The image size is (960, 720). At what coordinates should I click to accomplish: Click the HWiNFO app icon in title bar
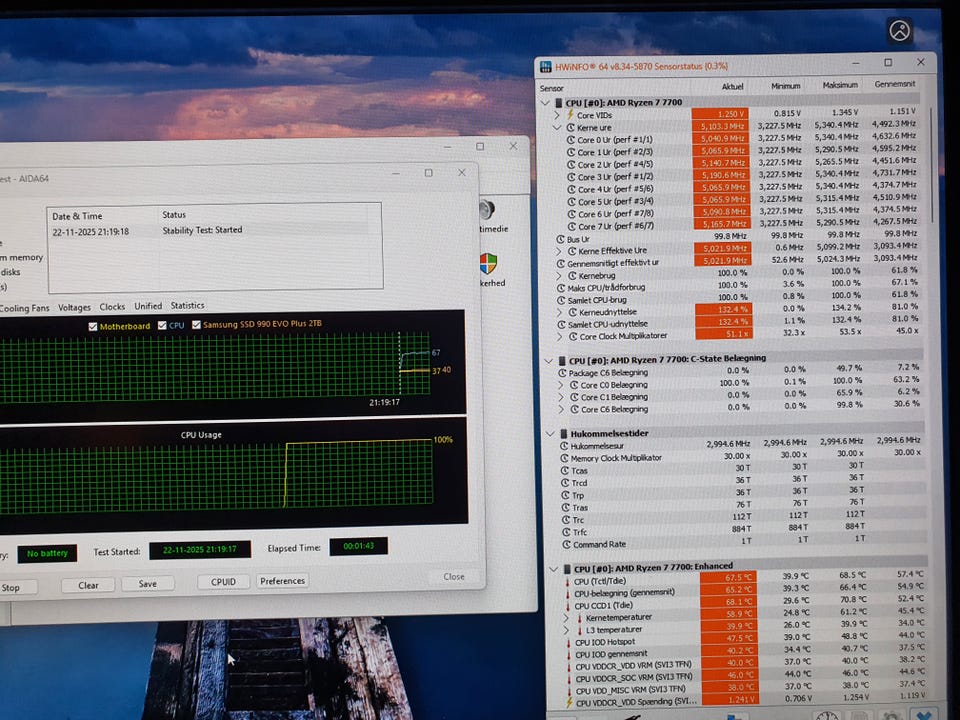tap(547, 67)
